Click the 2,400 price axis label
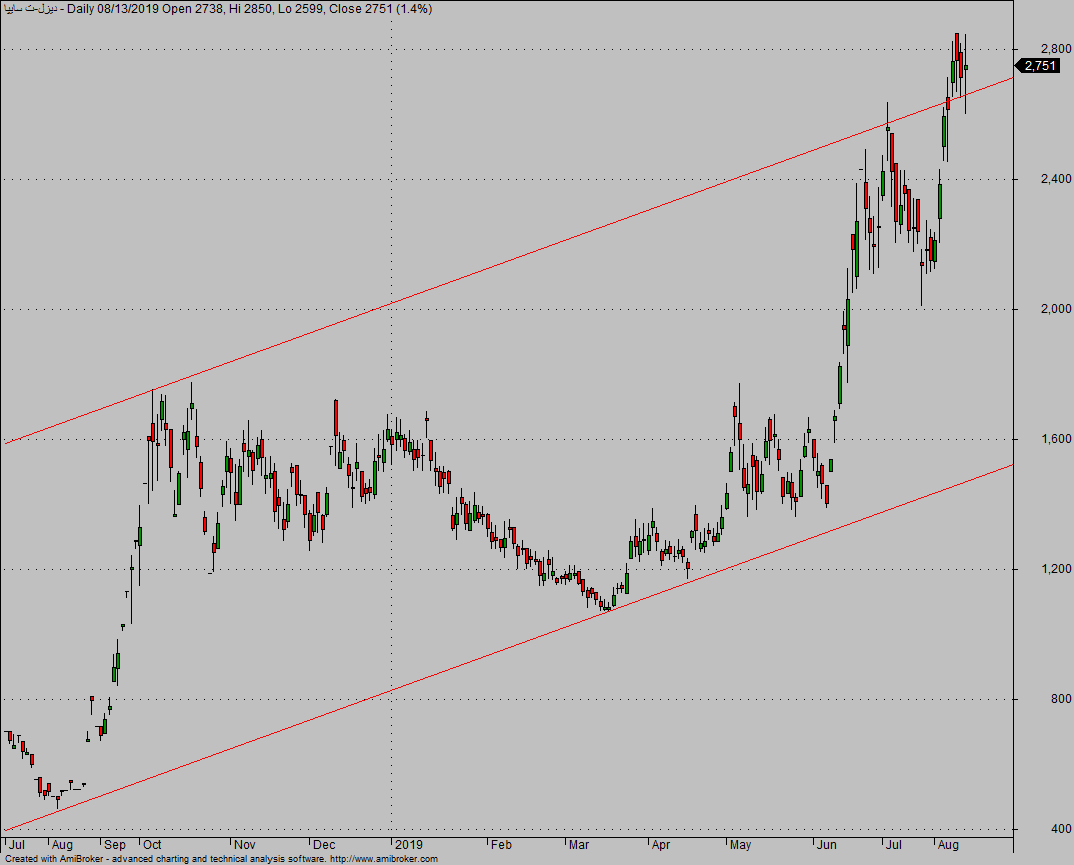 (x=1056, y=179)
